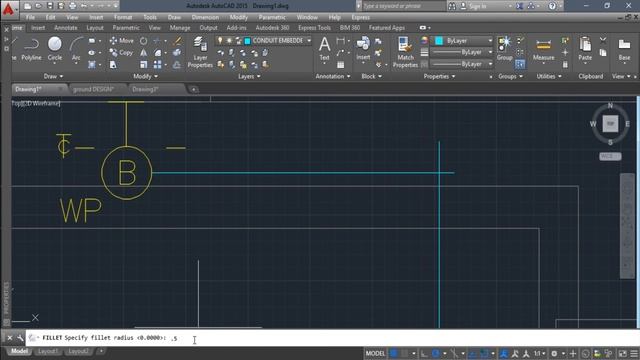Screen dimensions: 640x360
Task: Open Layer Properties manager
Action: click(200, 52)
